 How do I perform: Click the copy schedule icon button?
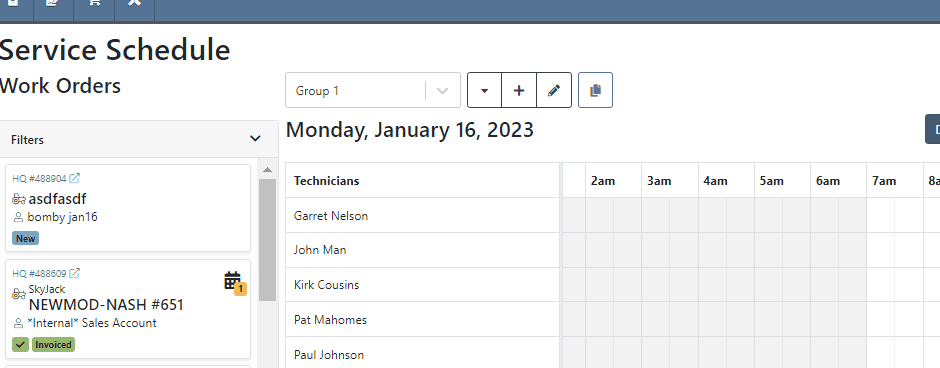click(x=595, y=91)
